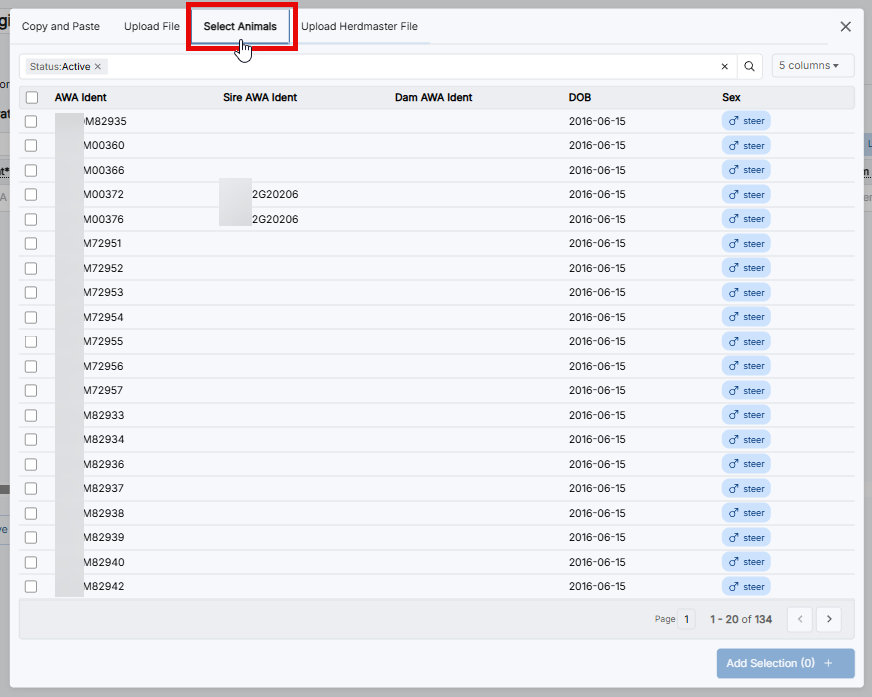
Task: Clear the search filter with the X icon
Action: point(725,67)
